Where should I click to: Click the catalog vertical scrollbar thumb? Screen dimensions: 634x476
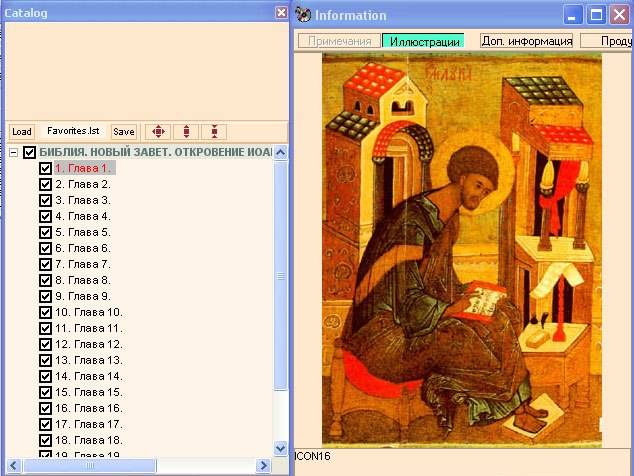281,275
